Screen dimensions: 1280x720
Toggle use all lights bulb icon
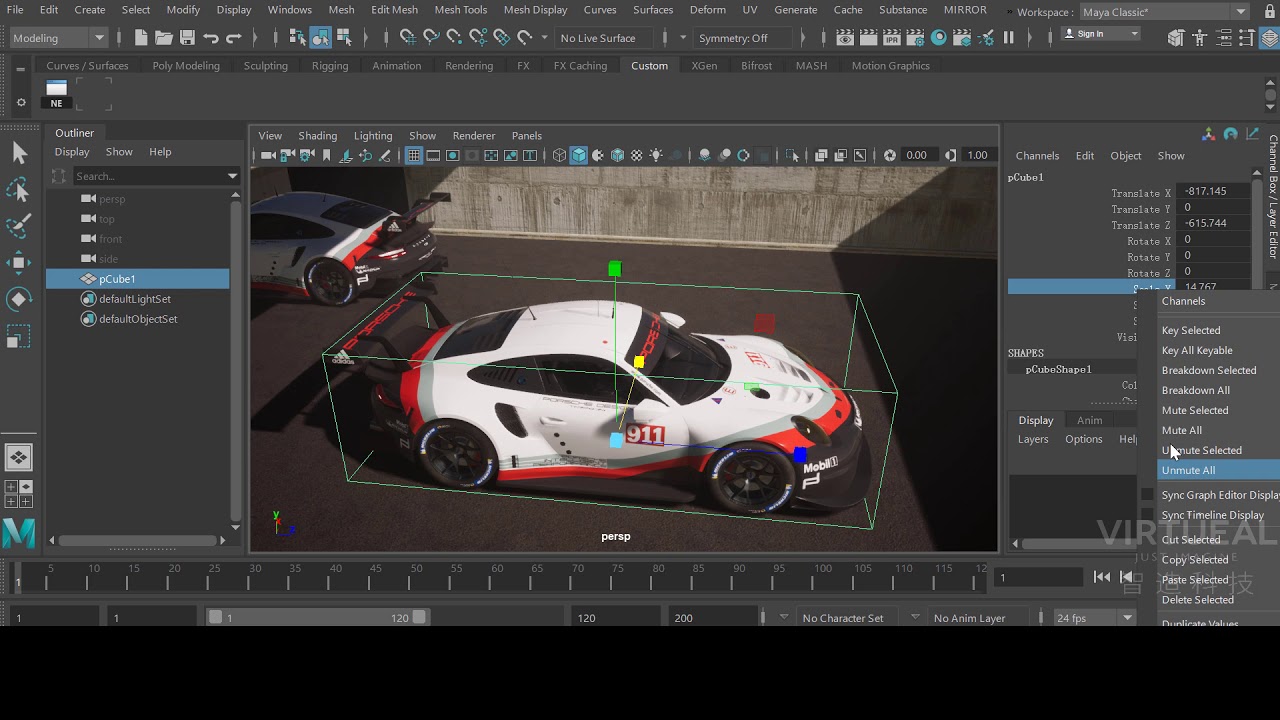pyautogui.click(x=656, y=155)
